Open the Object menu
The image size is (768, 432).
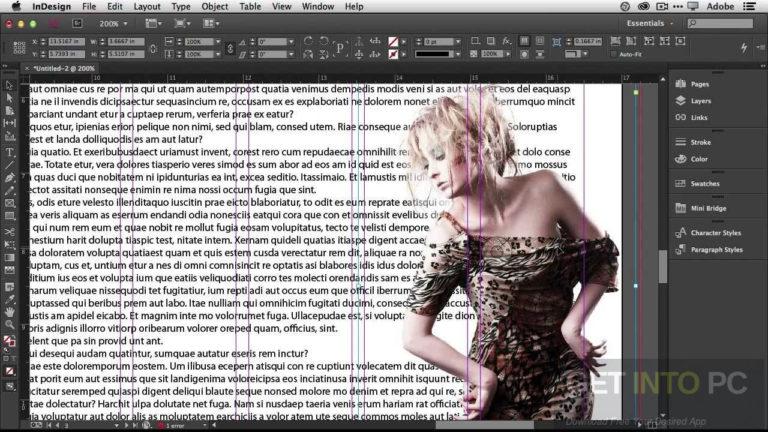click(x=215, y=6)
